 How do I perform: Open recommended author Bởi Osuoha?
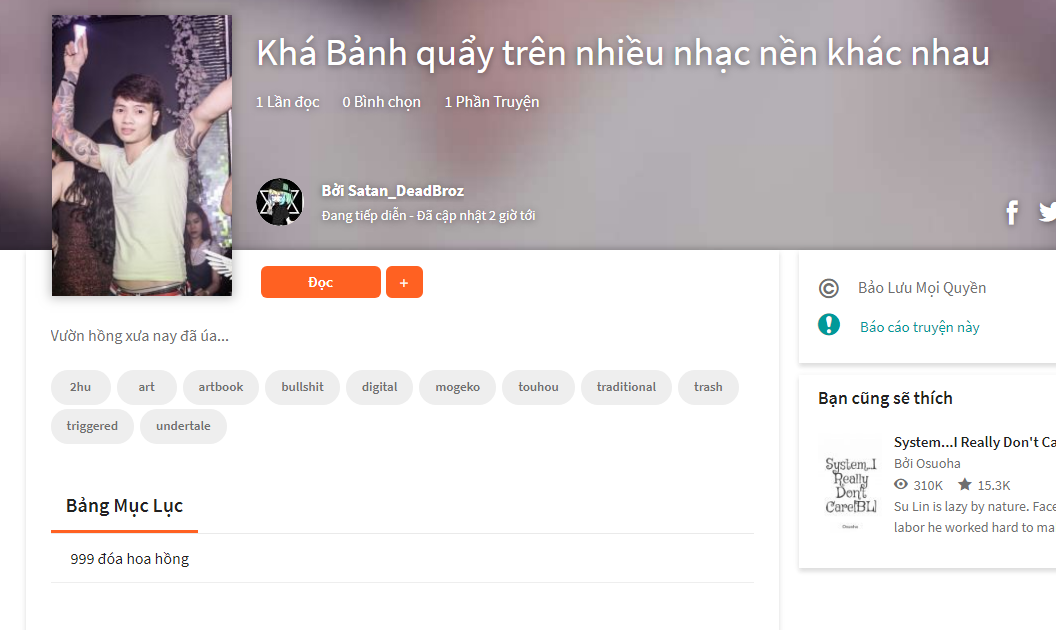(x=927, y=464)
